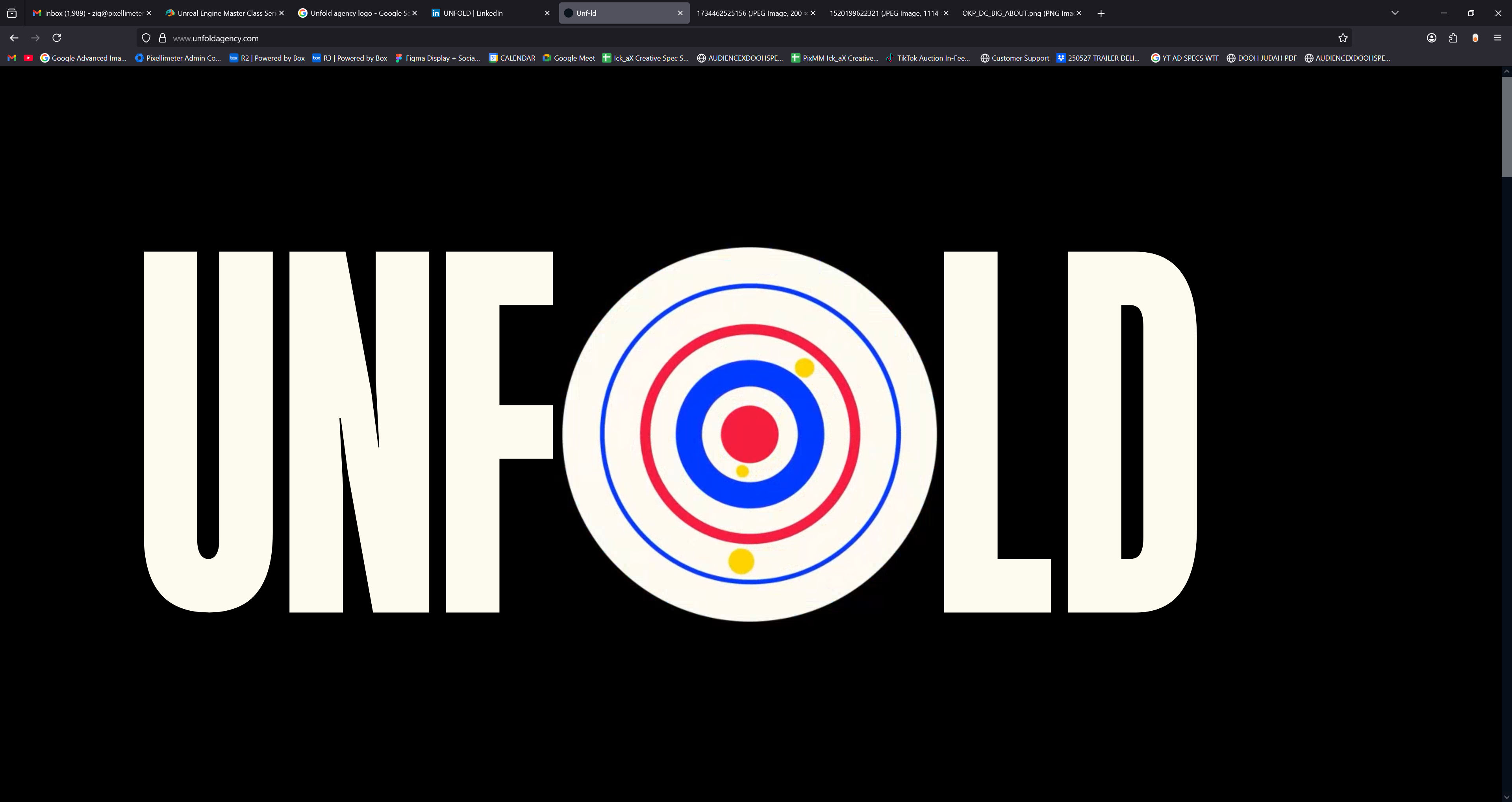The width and height of the screenshot is (1512, 802).
Task: Click the letter D of the UNFOLD logo
Action: point(1132,432)
